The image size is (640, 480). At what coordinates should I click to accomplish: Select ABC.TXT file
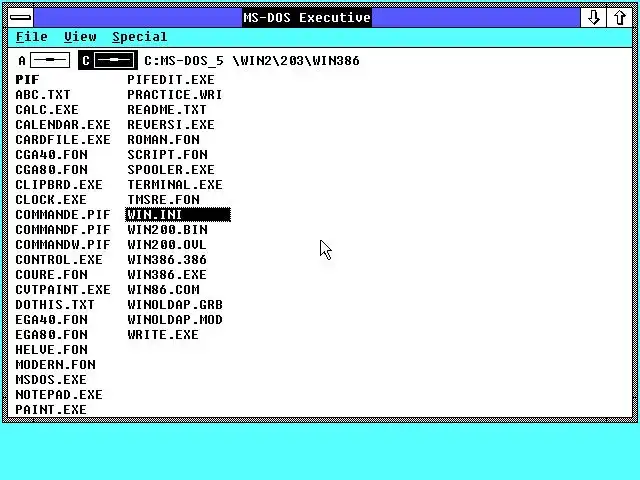43,95
